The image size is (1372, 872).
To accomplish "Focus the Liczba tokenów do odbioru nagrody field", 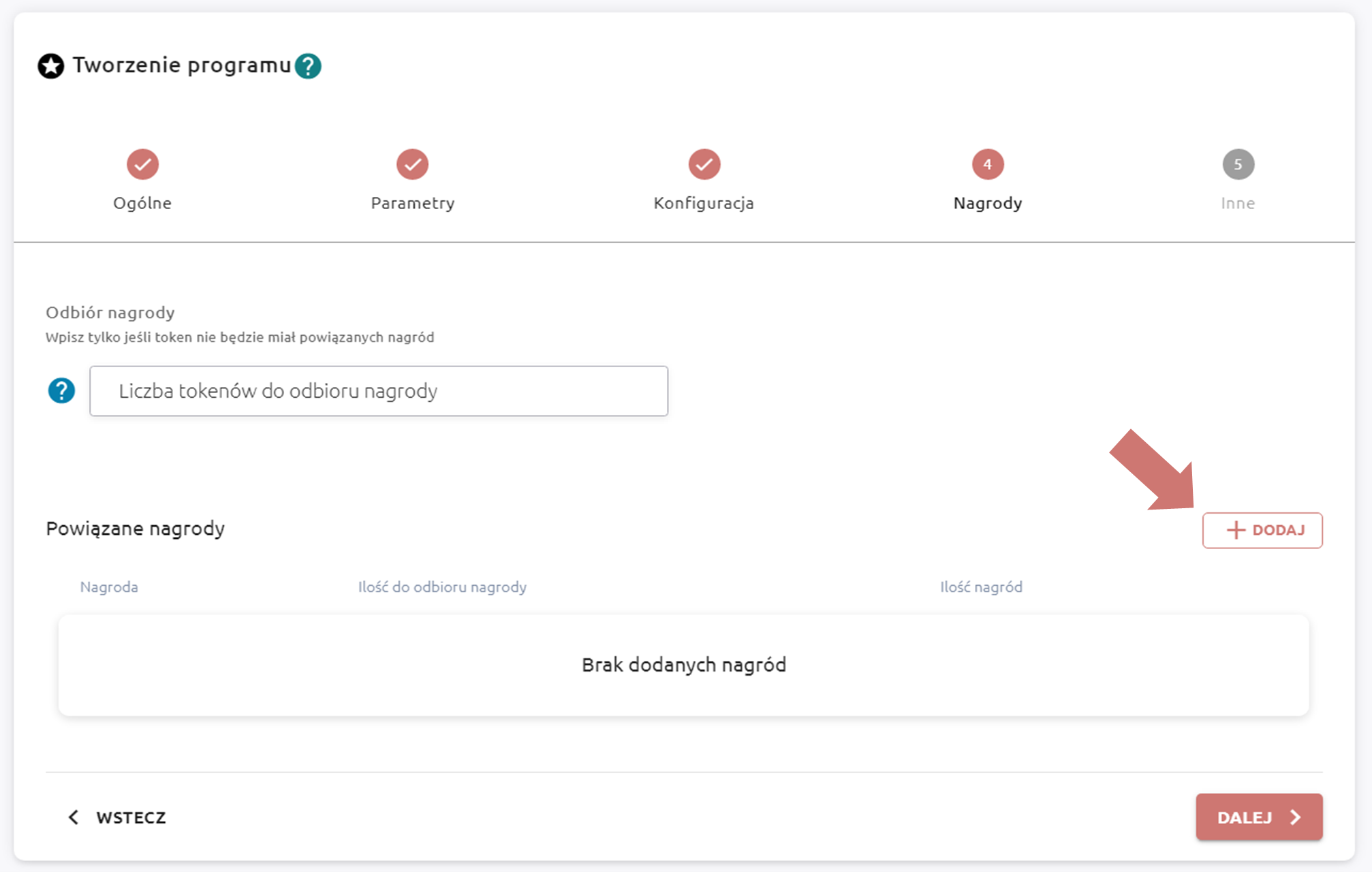I will pyautogui.click(x=379, y=391).
